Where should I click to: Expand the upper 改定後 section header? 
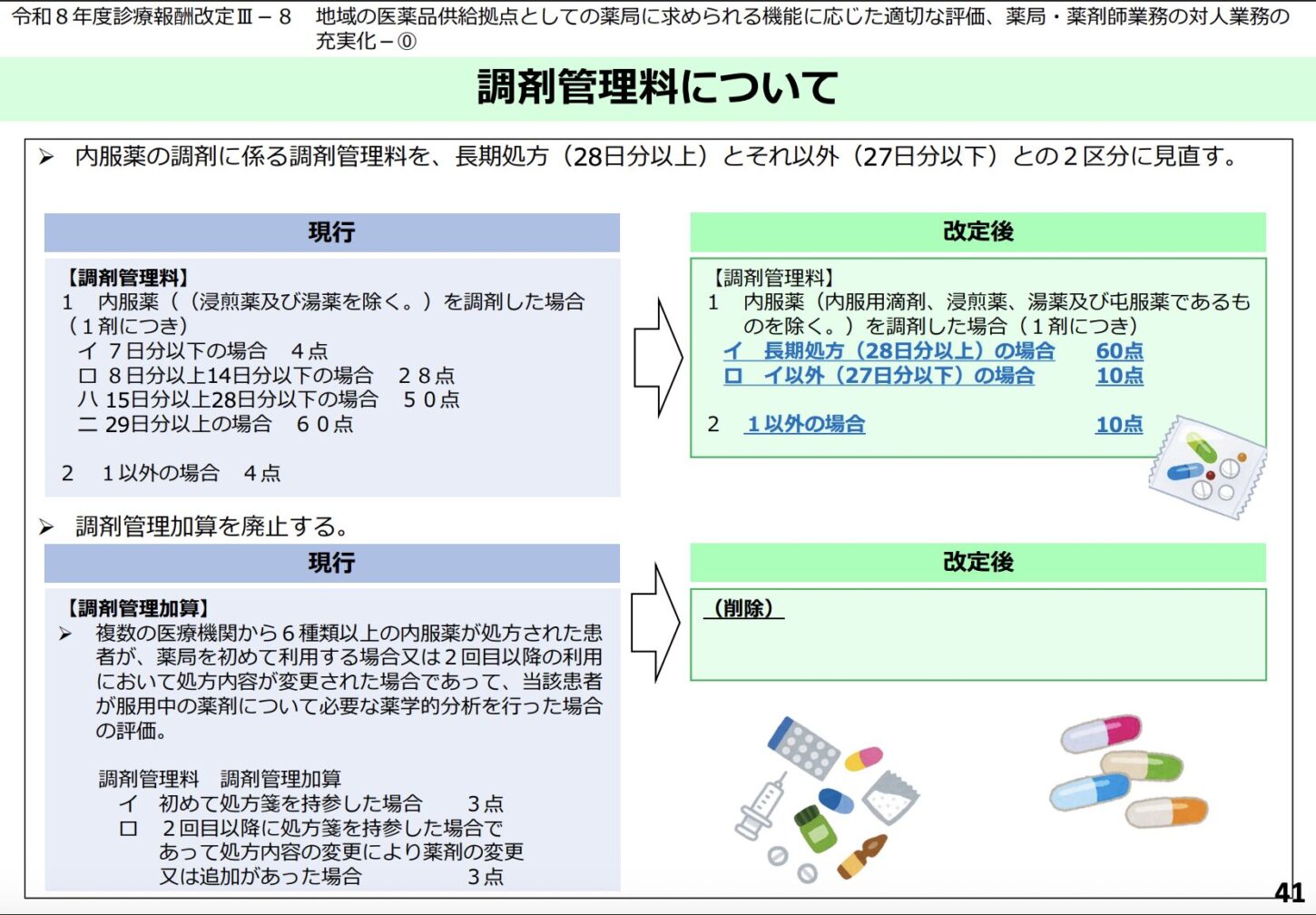pyautogui.click(x=978, y=232)
